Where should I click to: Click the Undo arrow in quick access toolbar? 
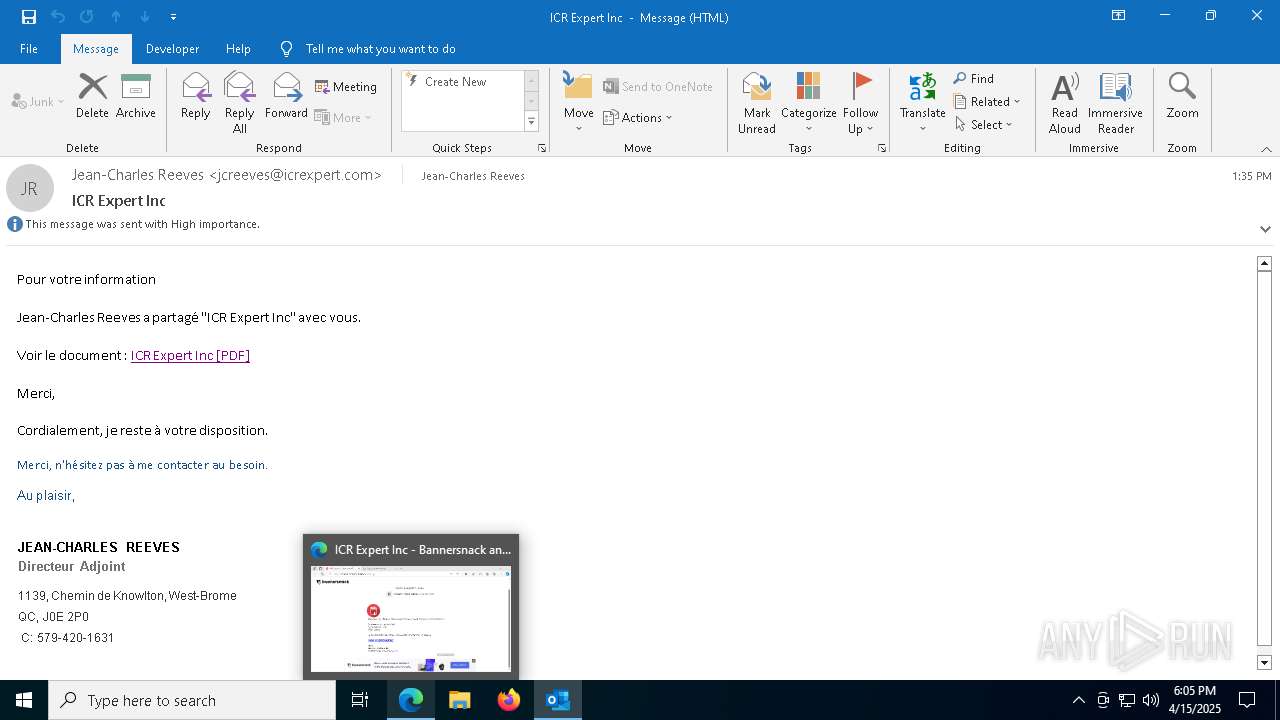coord(58,17)
